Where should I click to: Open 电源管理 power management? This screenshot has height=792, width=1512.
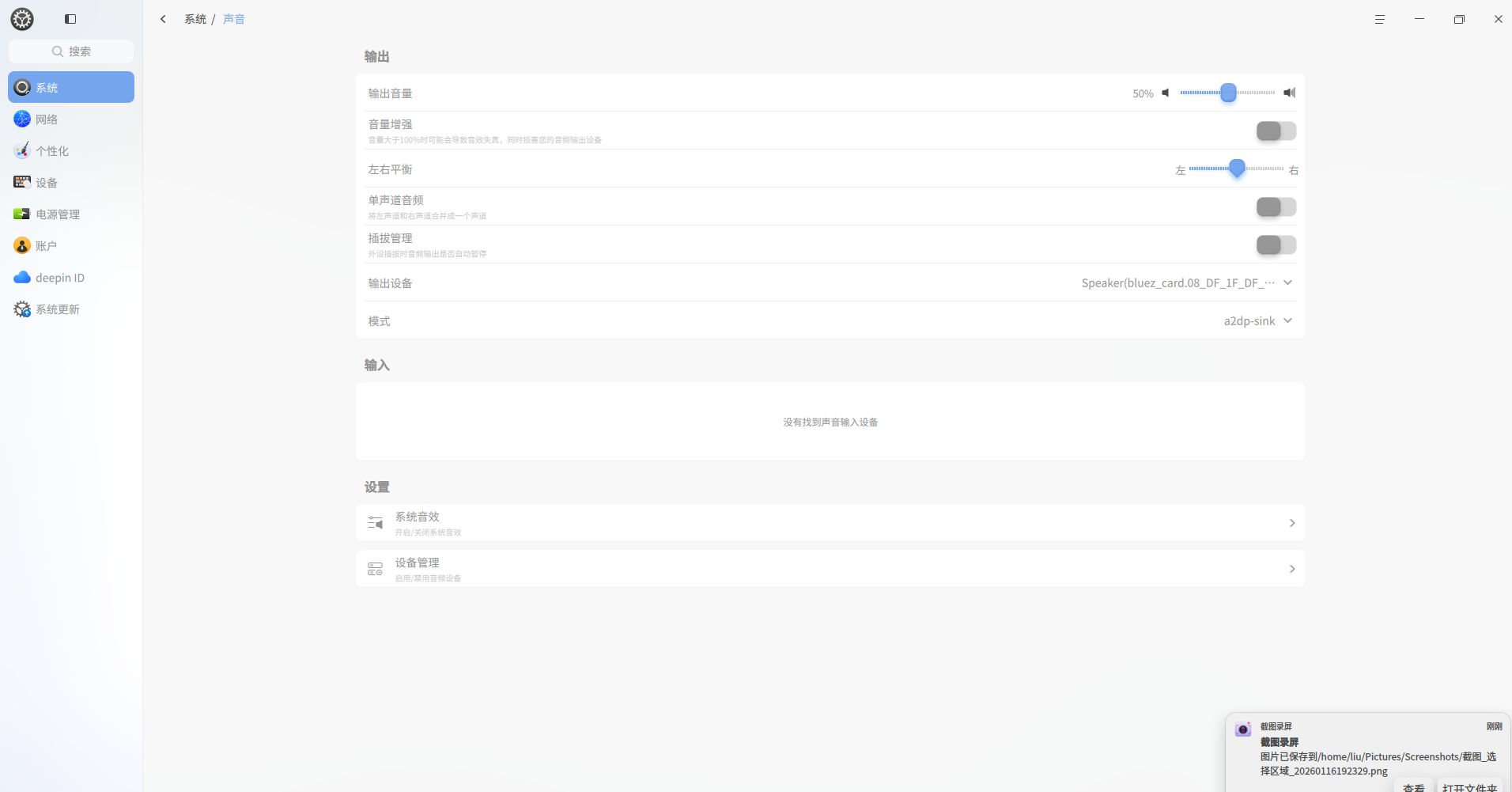71,214
